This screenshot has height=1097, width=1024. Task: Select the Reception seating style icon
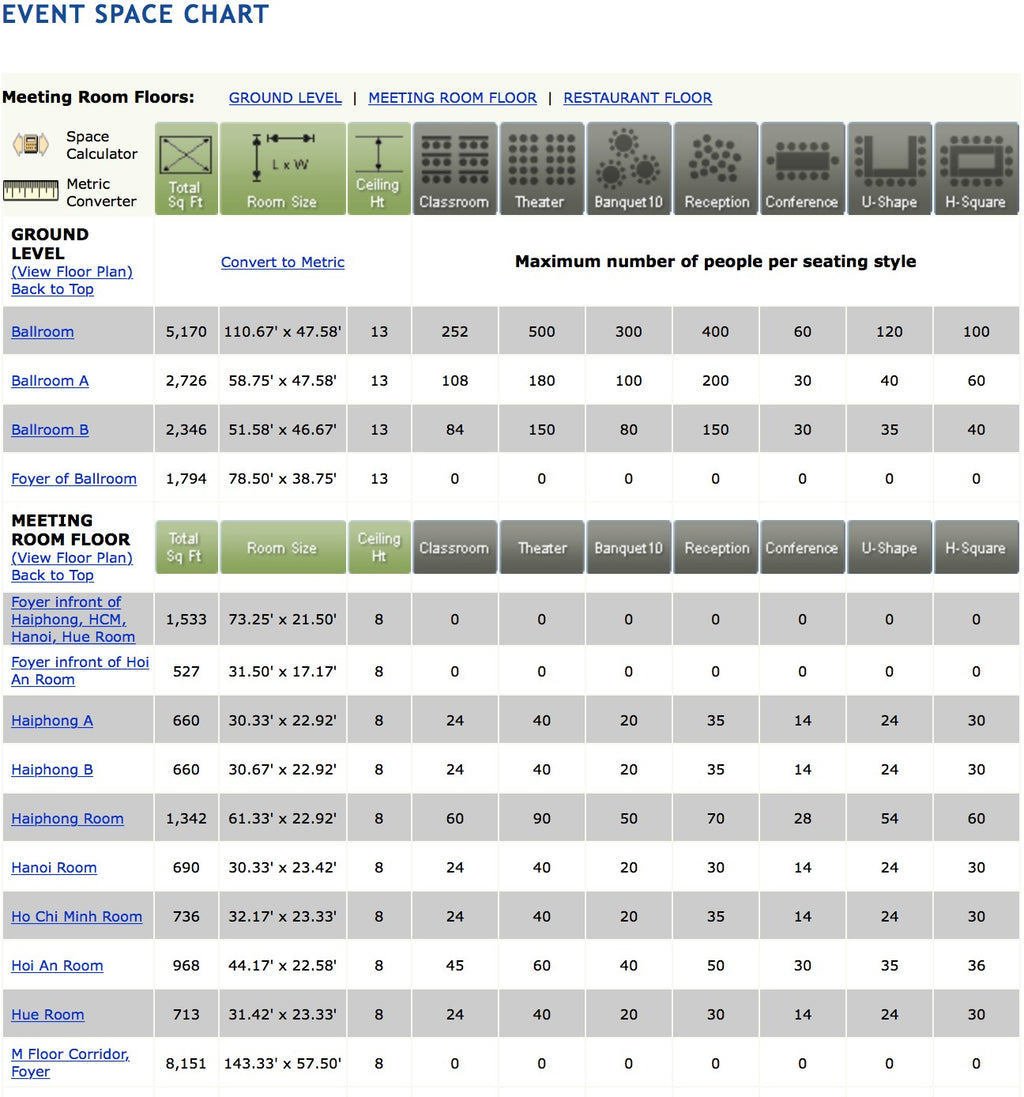click(x=716, y=167)
